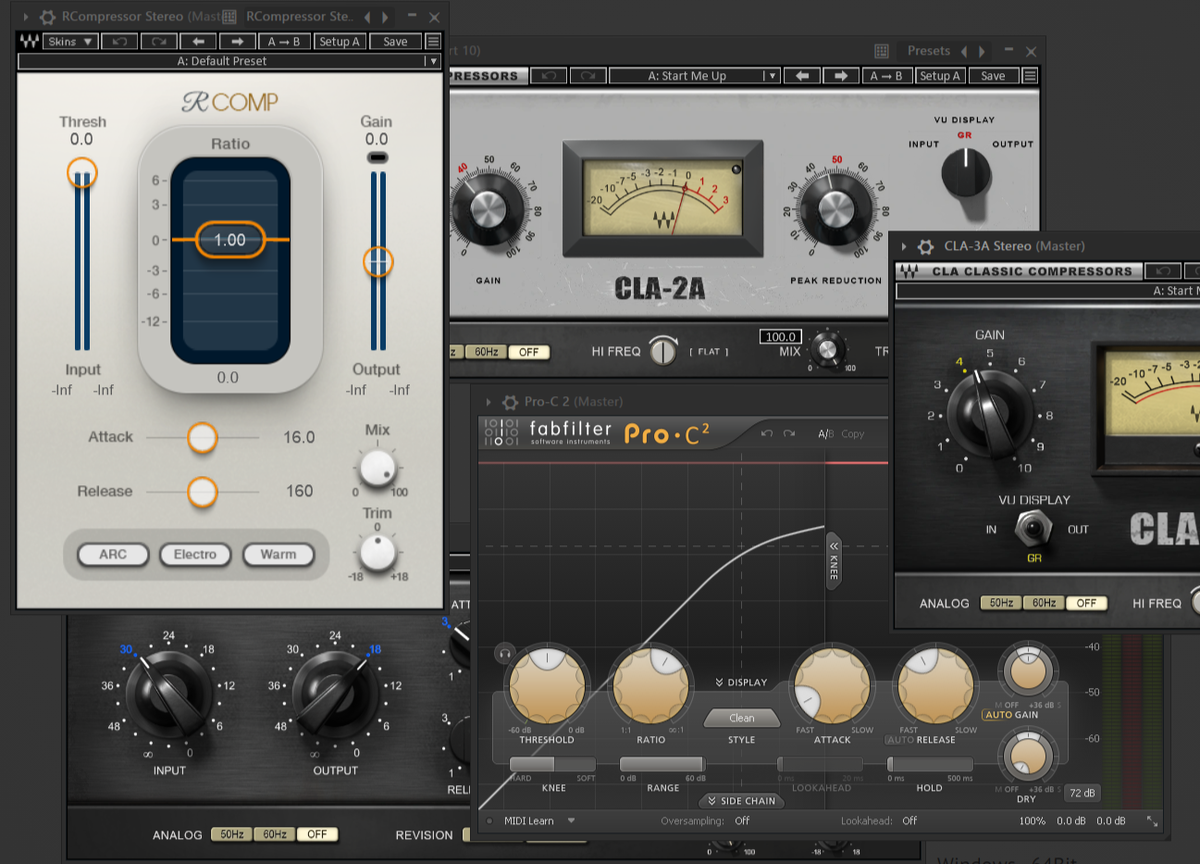
Task: Expand RCompressor window title triangle
Action: pos(25,17)
